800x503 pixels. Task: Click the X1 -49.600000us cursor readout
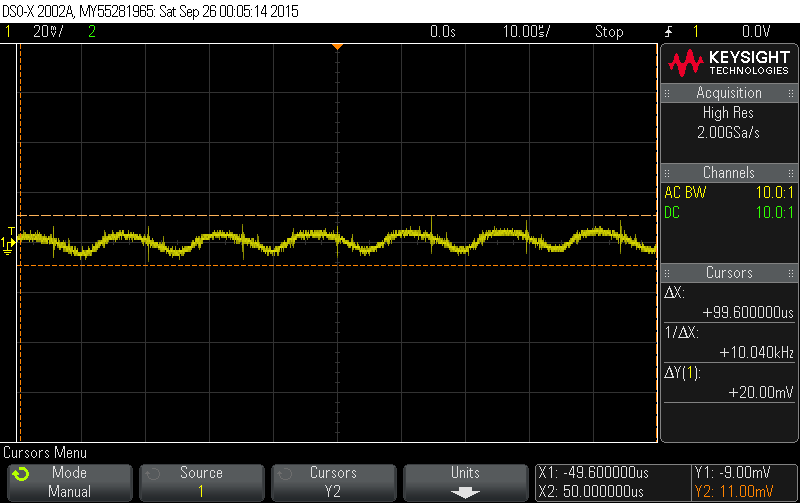click(594, 472)
